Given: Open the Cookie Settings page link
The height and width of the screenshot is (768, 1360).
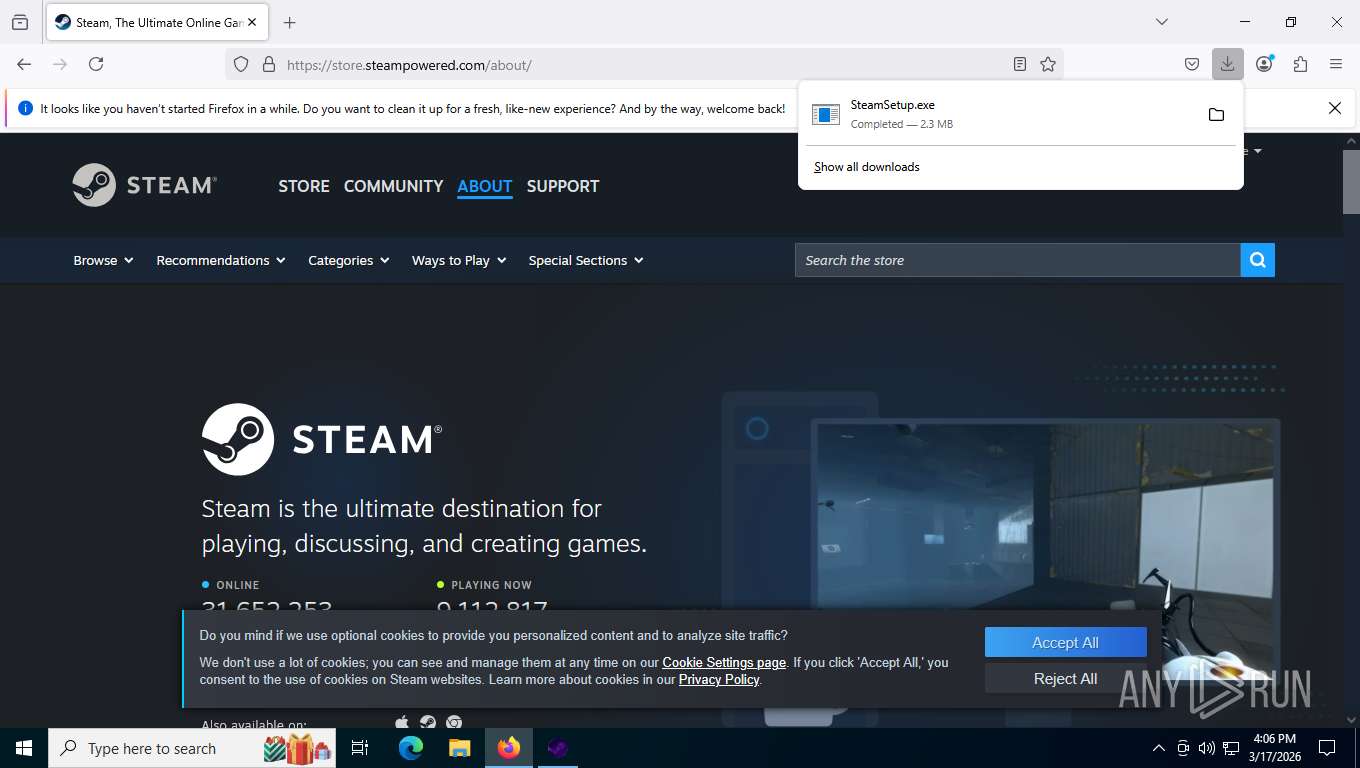Looking at the screenshot, I should point(724,662).
